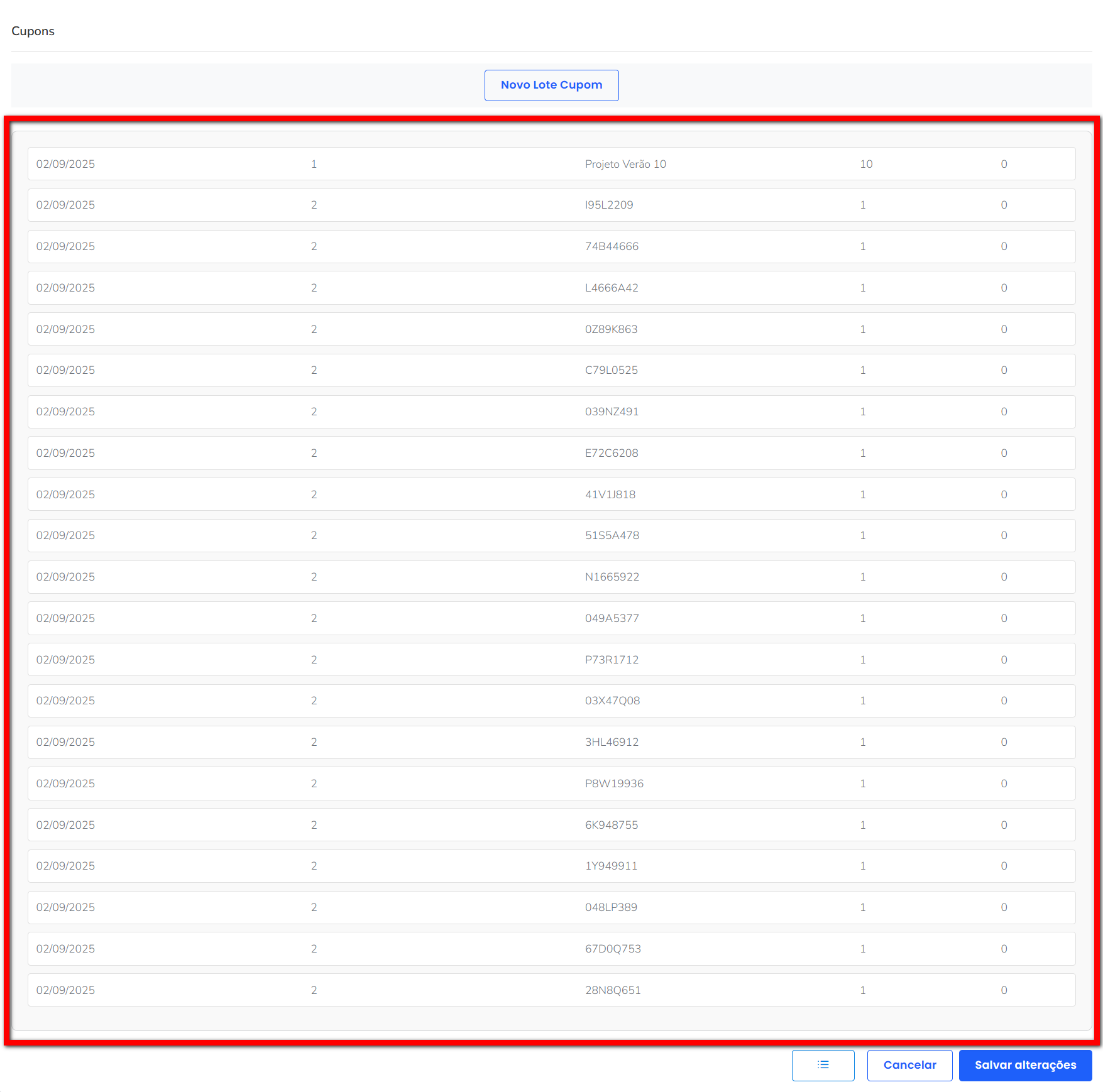Select coupon row I95L2209
The height and width of the screenshot is (1092, 1103).
[609, 205]
